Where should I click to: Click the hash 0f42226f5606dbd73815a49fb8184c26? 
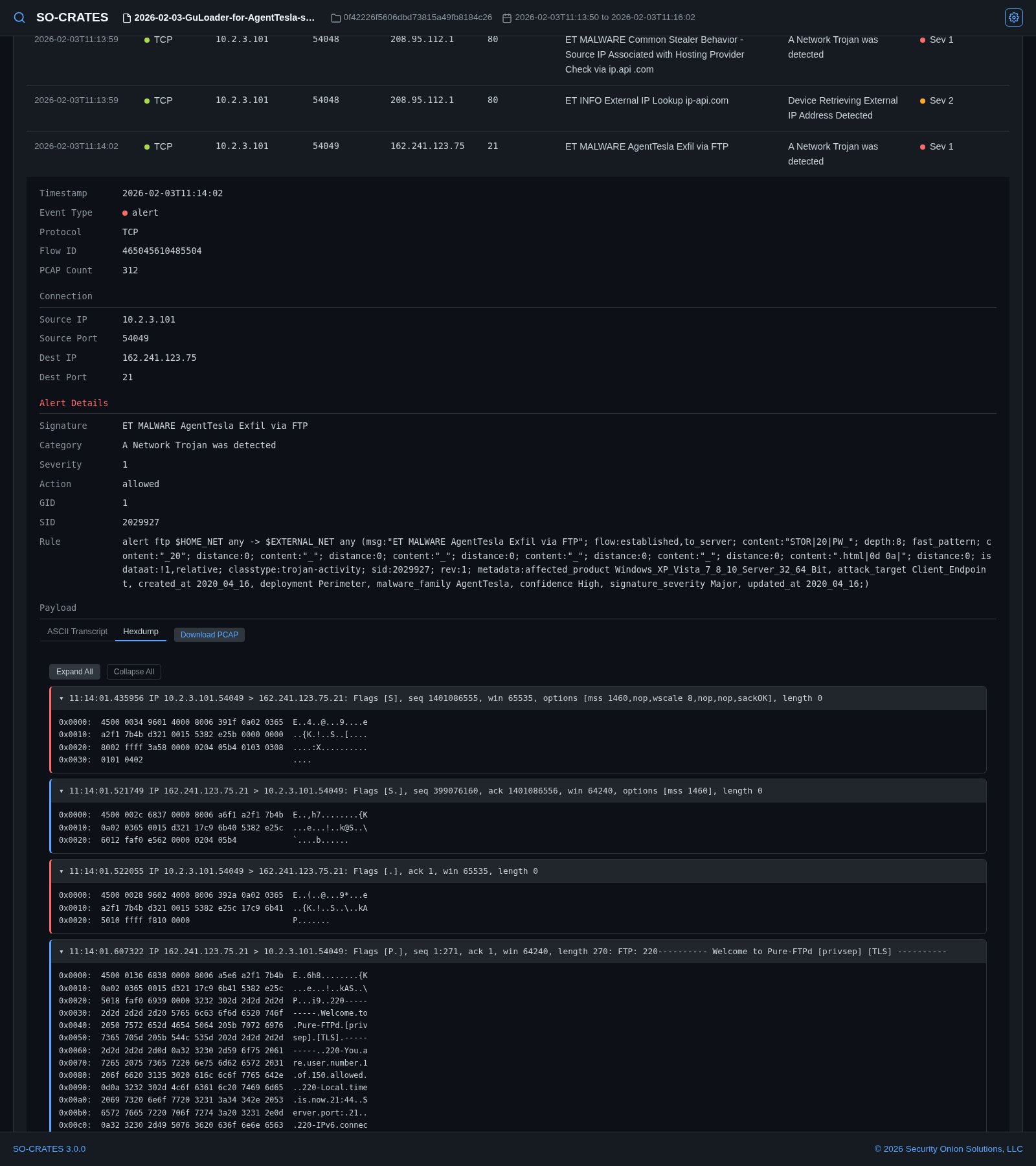point(418,17)
